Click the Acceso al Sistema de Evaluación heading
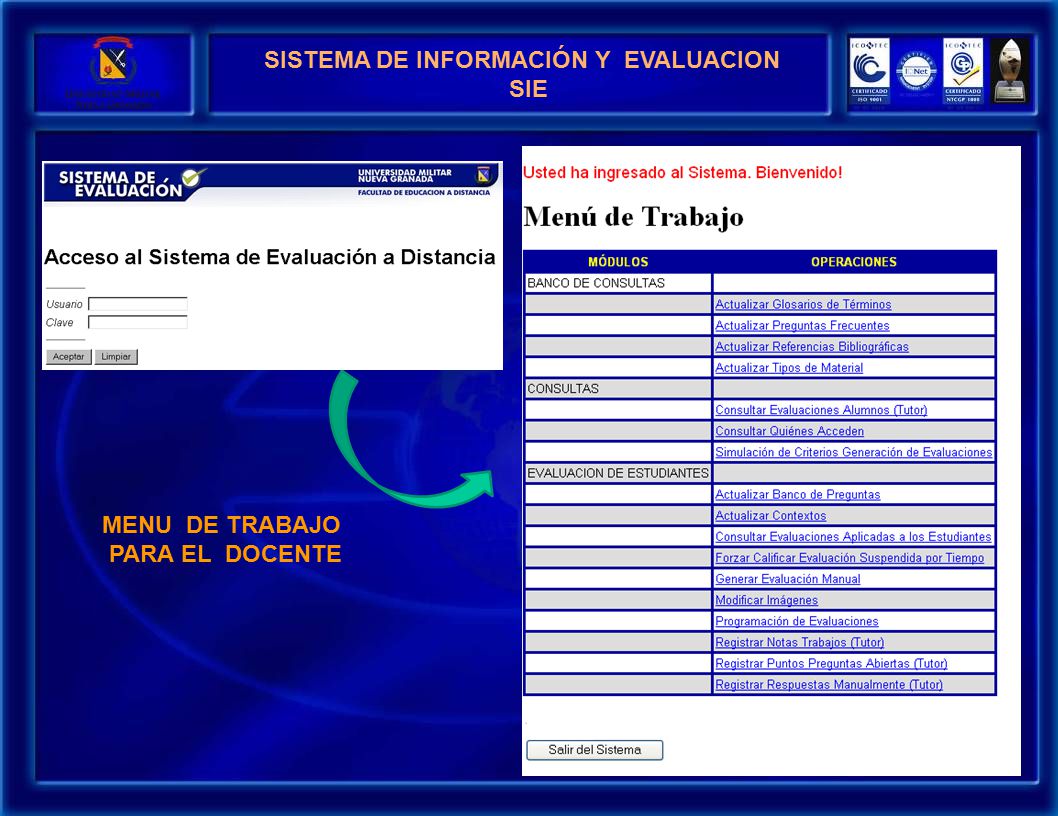The image size is (1058, 816). coord(269,257)
